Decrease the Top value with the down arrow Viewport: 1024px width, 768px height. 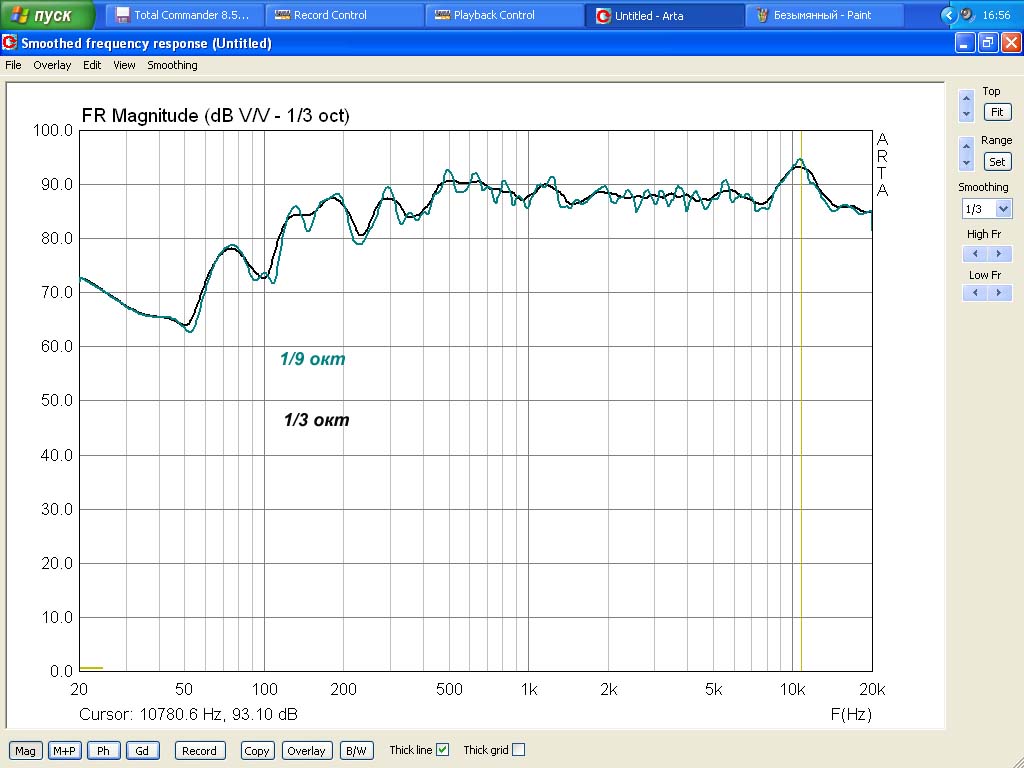pos(967,114)
